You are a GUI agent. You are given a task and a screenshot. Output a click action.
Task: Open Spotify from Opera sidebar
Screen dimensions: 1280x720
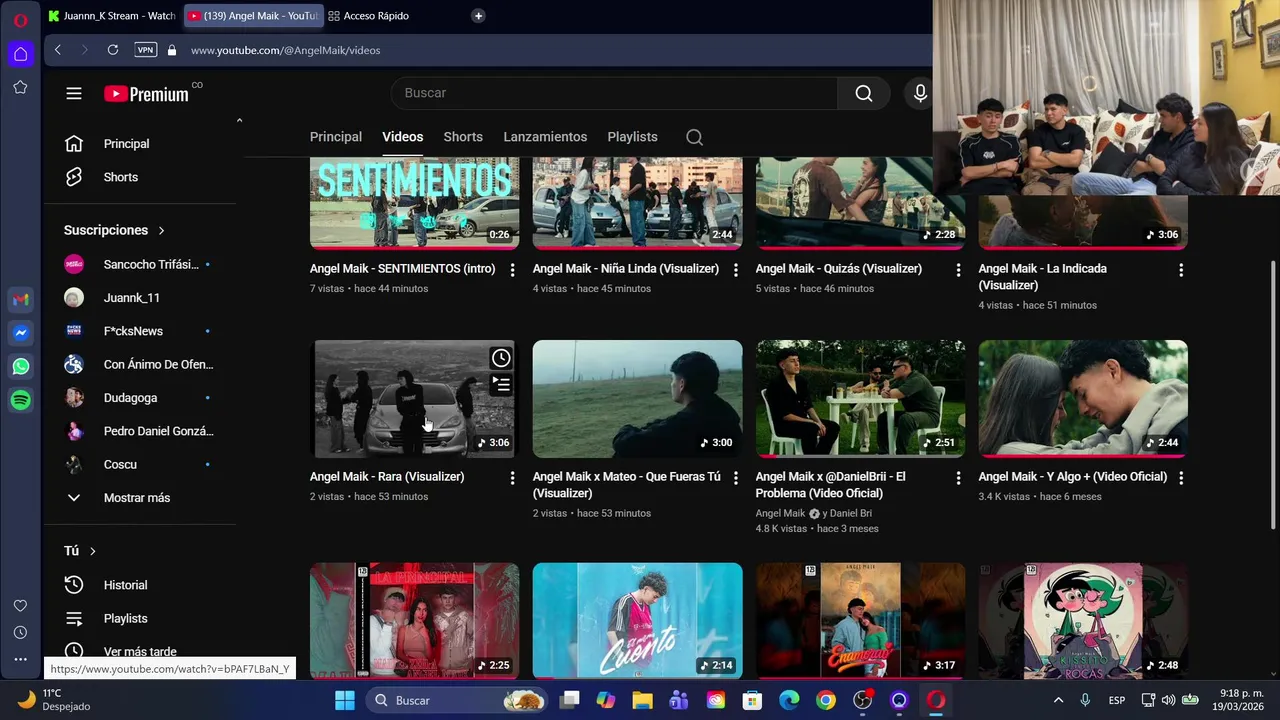click(x=21, y=400)
